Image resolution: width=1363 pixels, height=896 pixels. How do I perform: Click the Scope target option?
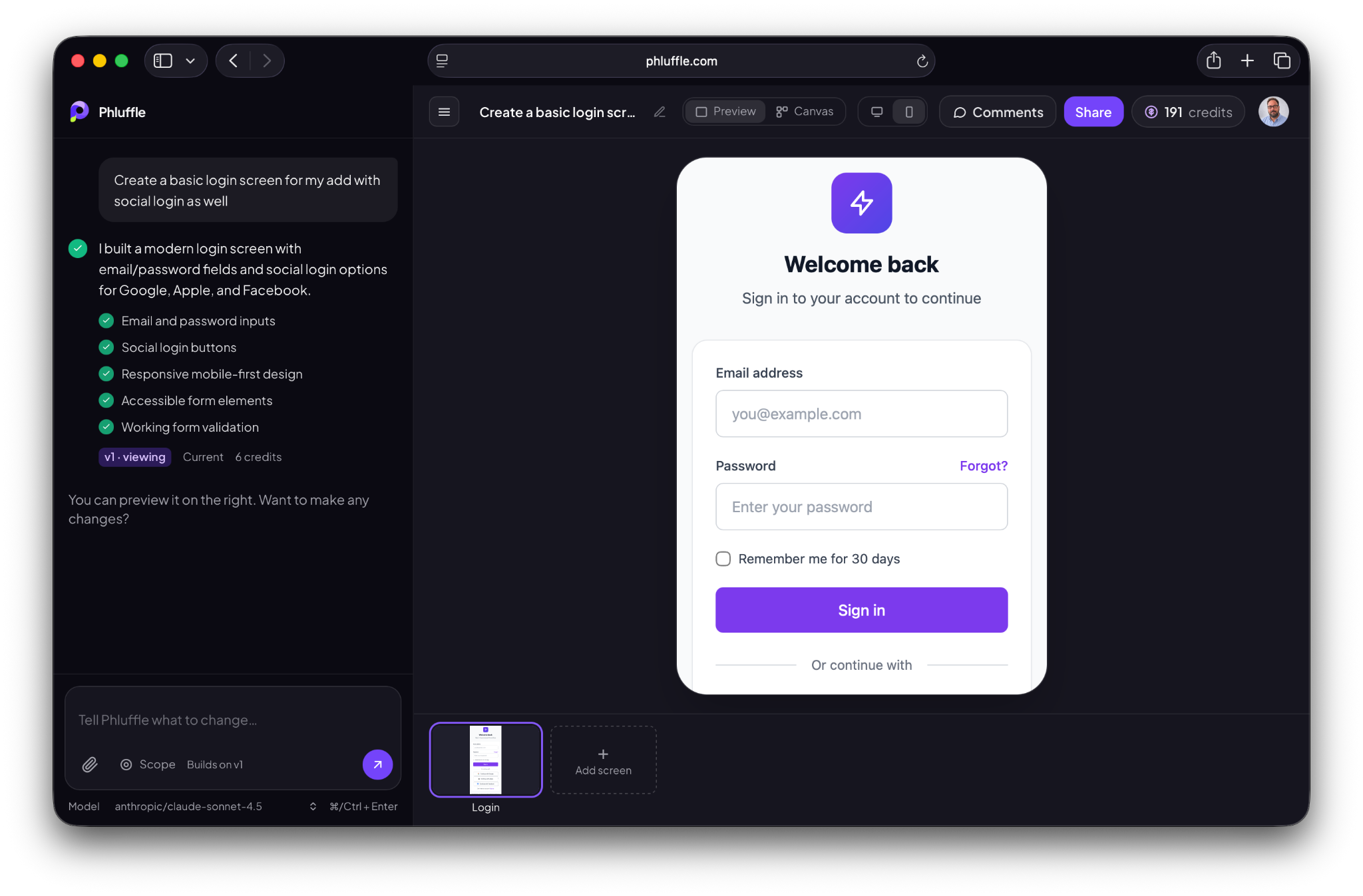point(148,764)
